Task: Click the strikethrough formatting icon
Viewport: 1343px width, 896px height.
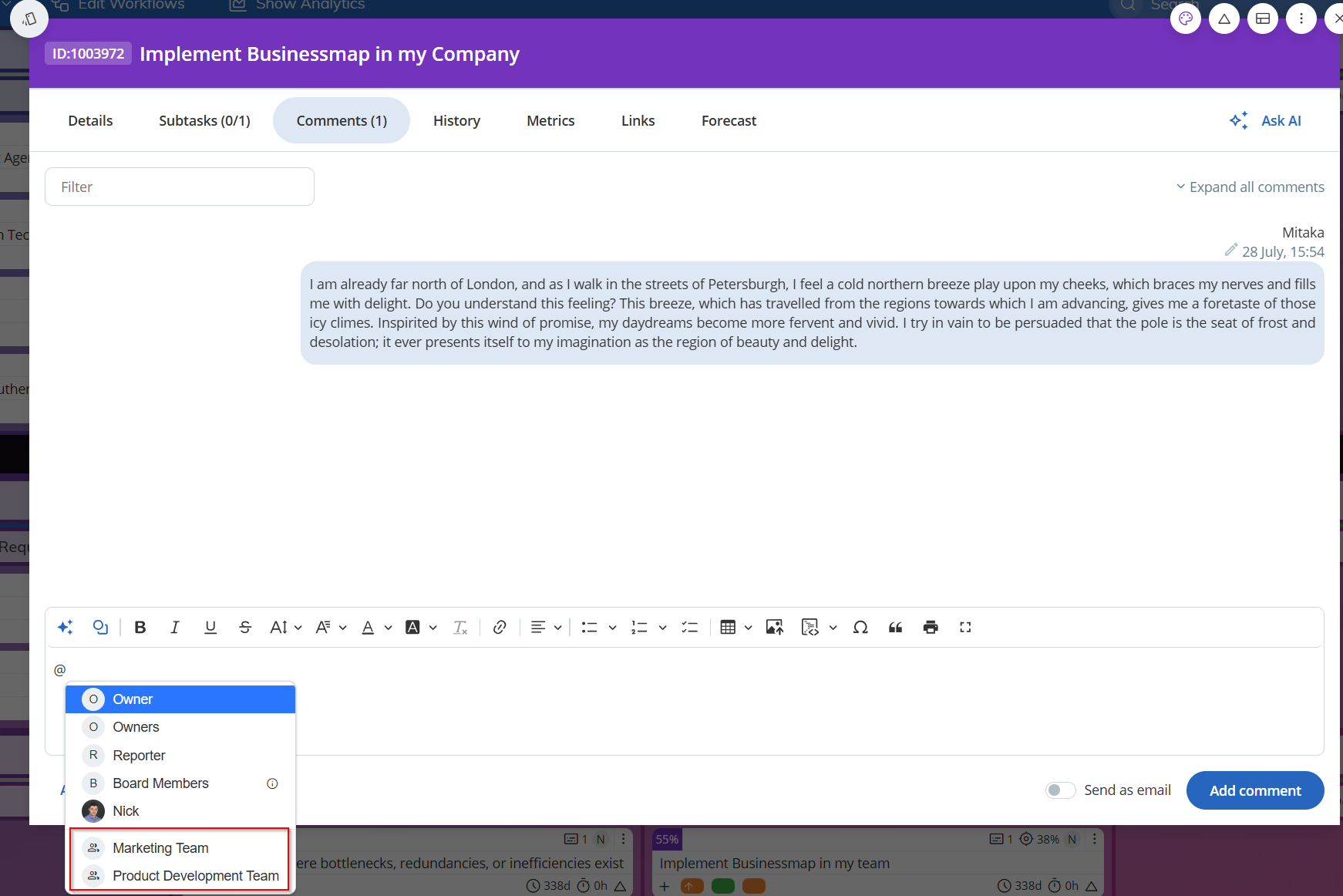Action: (245, 628)
